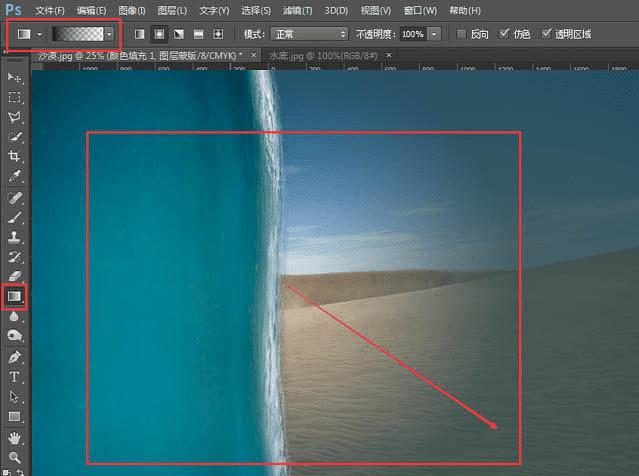This screenshot has height=476, width=639.
Task: Enable the 反向 (Reverse) checkbox
Action: 461,34
